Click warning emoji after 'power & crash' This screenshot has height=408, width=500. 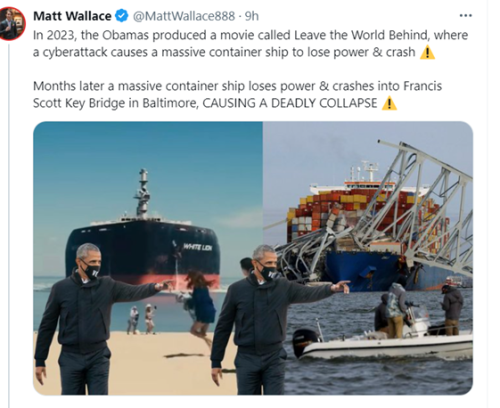coord(427,52)
